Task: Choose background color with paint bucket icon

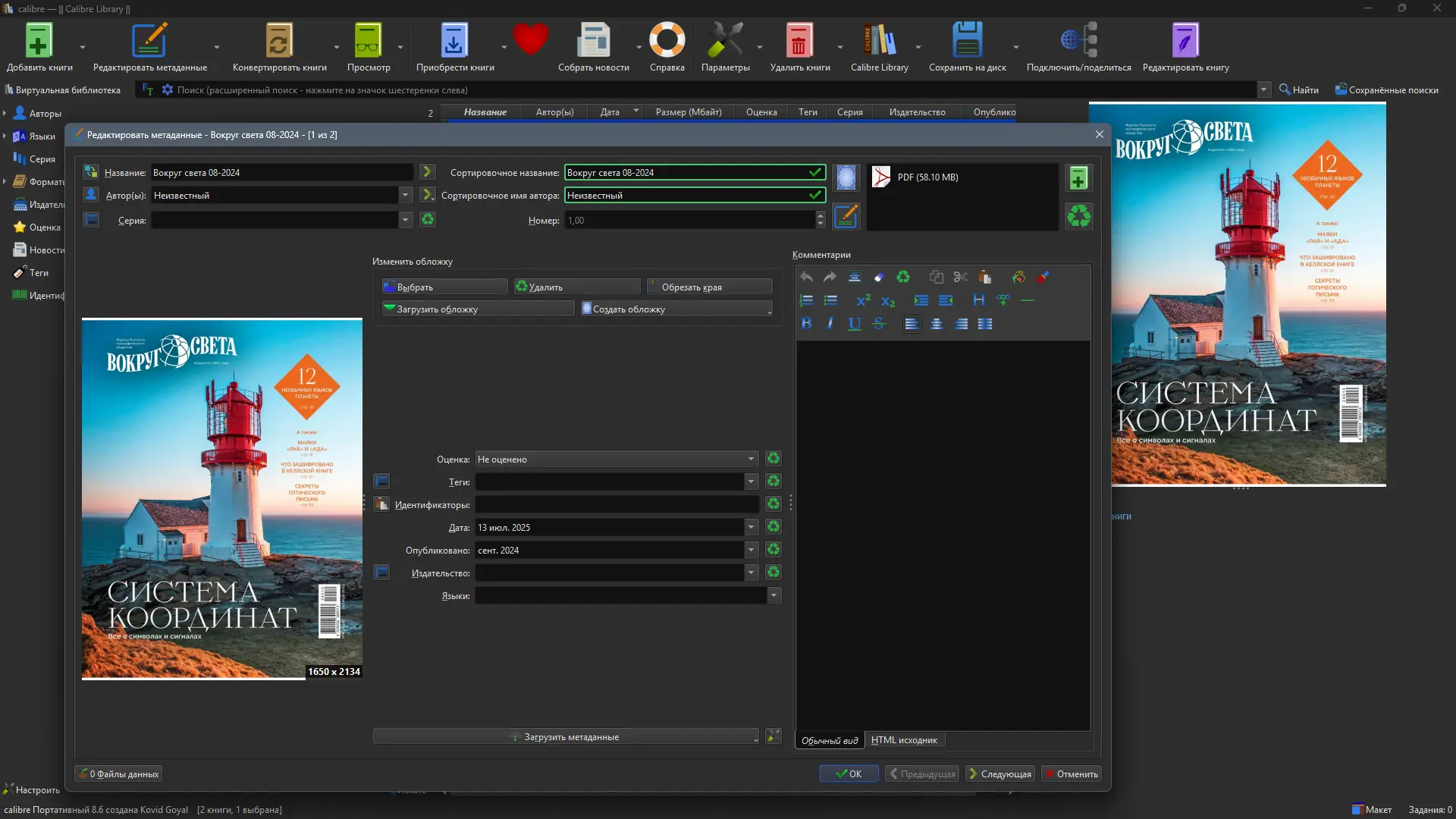Action: pos(1018,277)
